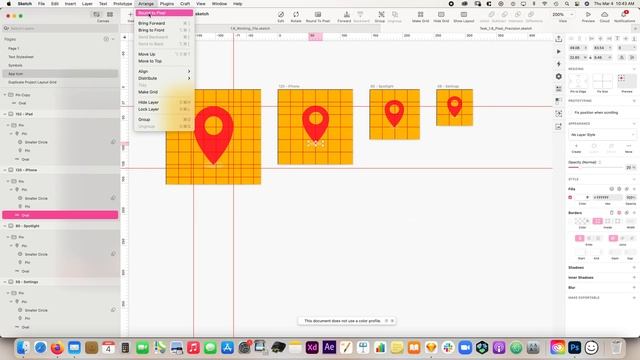The image size is (640, 360).
Task: Click inspector sidebar lightning icon
Action: point(559,64)
